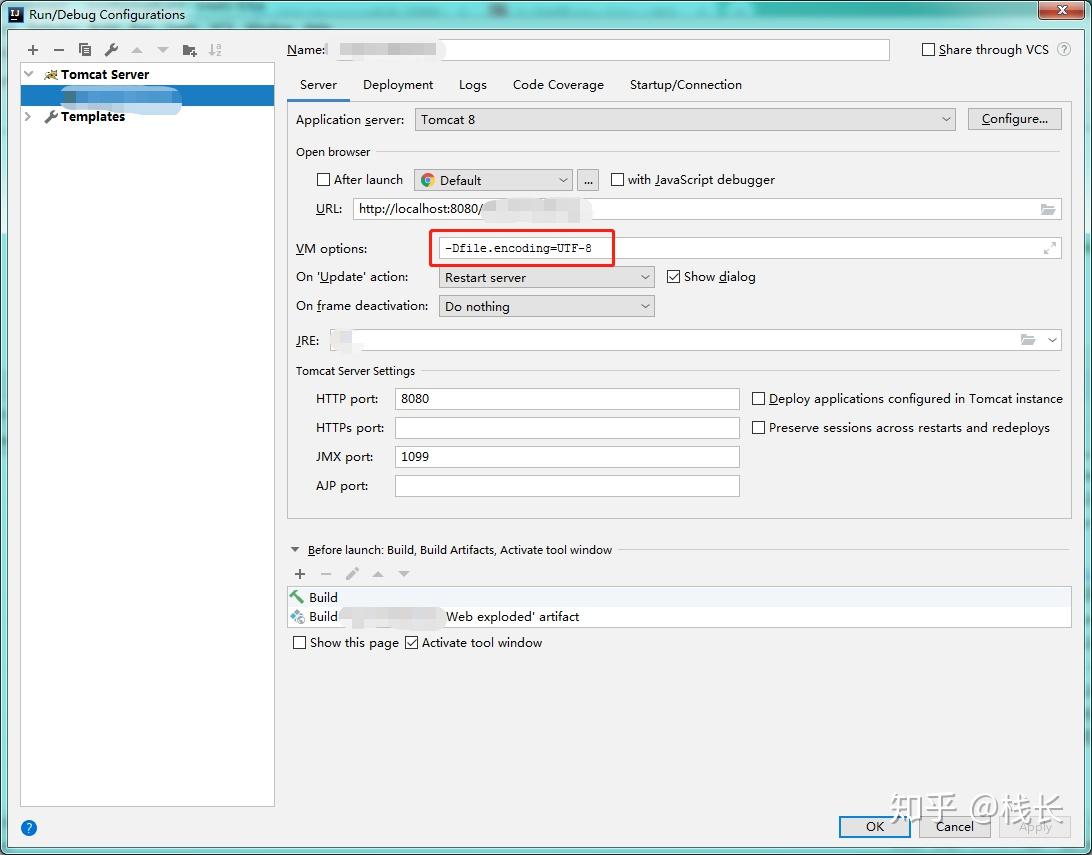
Task: Select the Build hammer task row
Action: coord(679,597)
